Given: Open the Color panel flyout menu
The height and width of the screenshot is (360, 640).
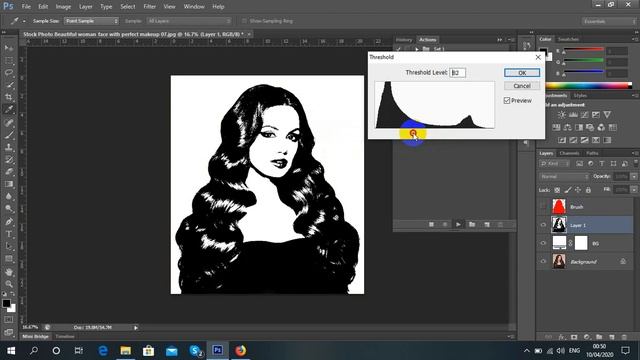Looking at the screenshot, I should (635, 39).
